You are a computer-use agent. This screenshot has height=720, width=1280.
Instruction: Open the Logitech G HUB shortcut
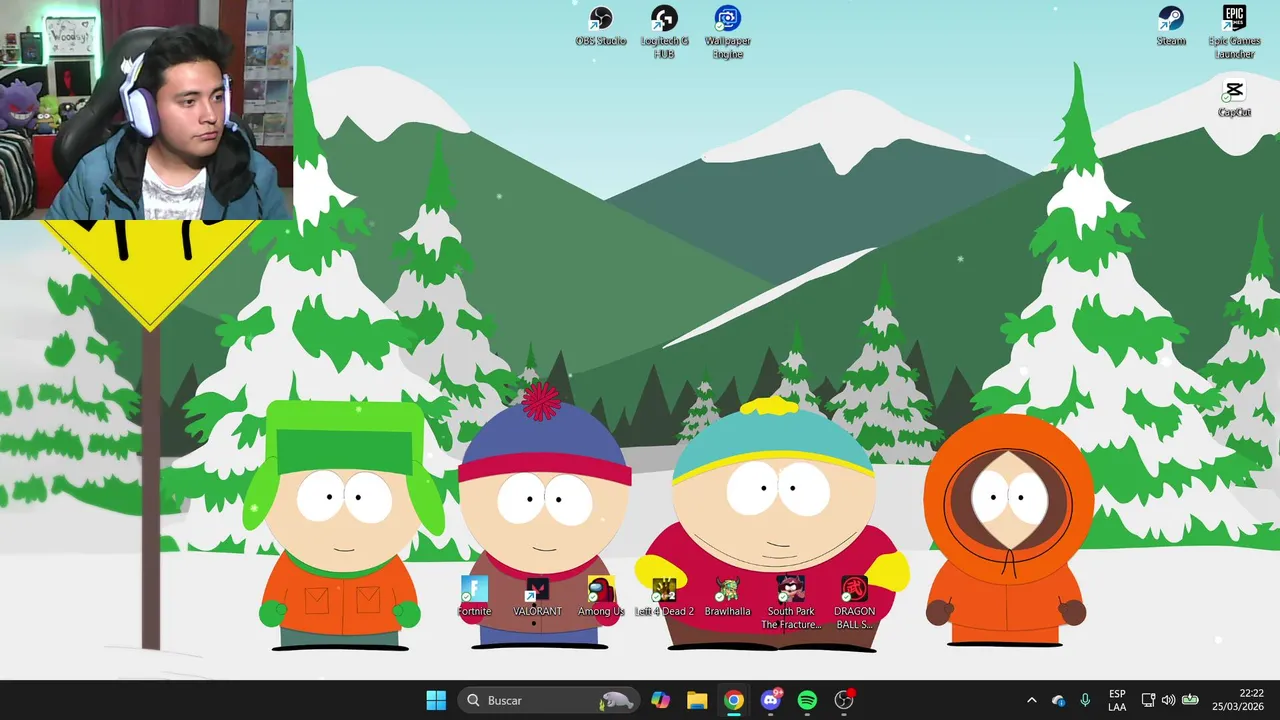(x=664, y=32)
